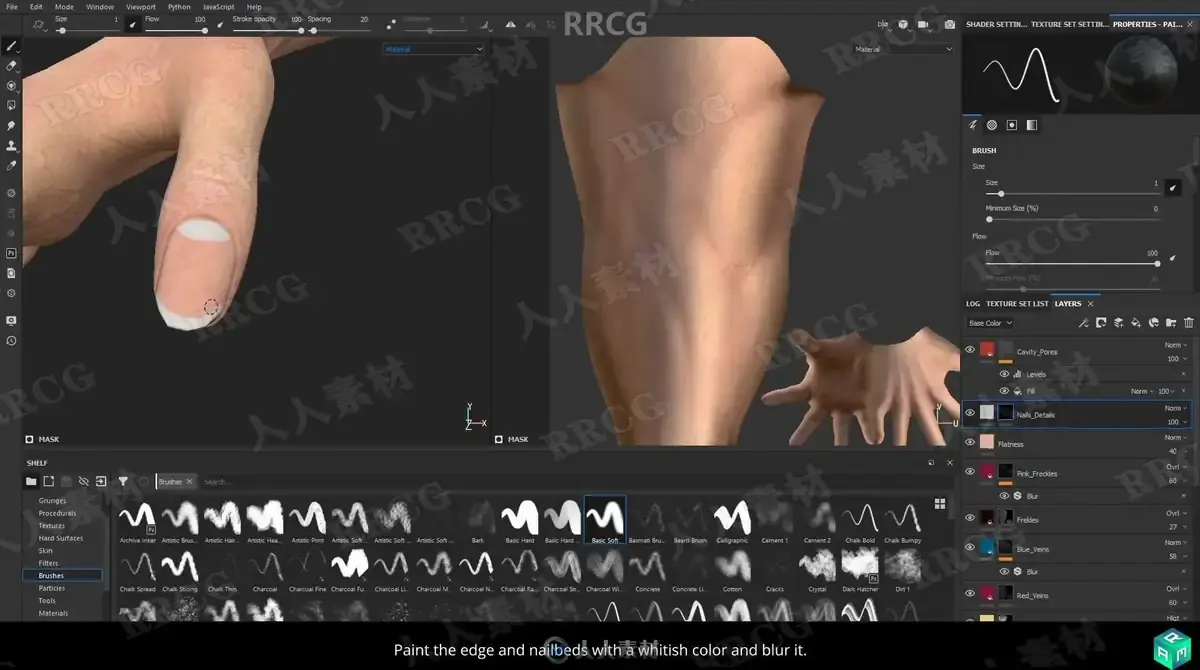
Task: Hide the Cavity_Pores layer
Action: tap(969, 349)
